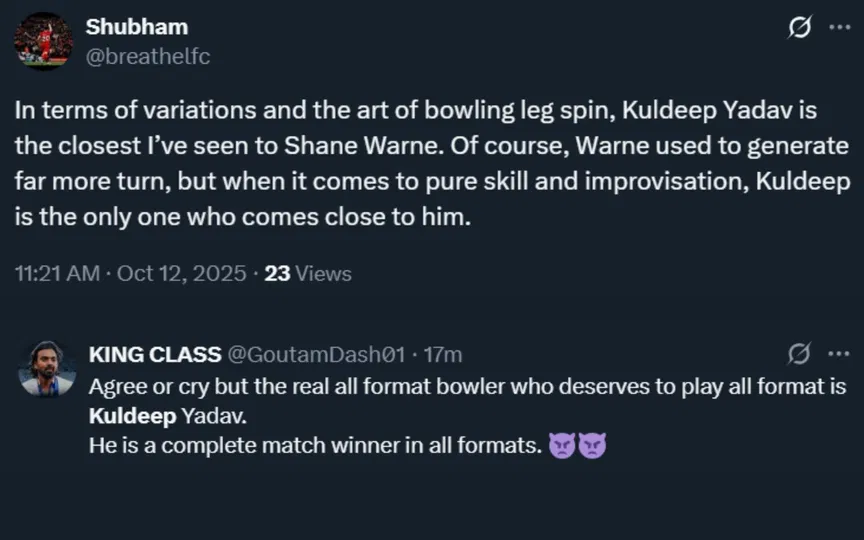The width and height of the screenshot is (864, 540).
Task: Open Shubham's profile picture
Action: click(x=43, y=42)
